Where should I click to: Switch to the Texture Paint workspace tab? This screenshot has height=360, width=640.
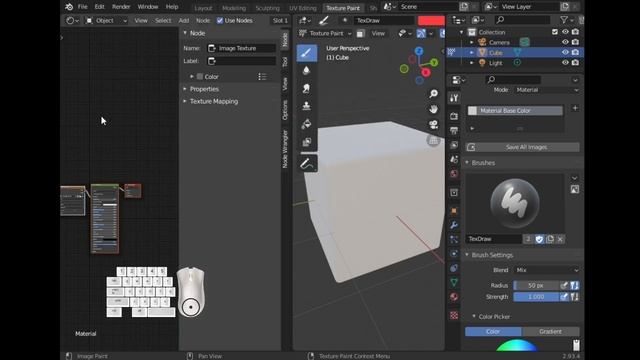tap(343, 8)
